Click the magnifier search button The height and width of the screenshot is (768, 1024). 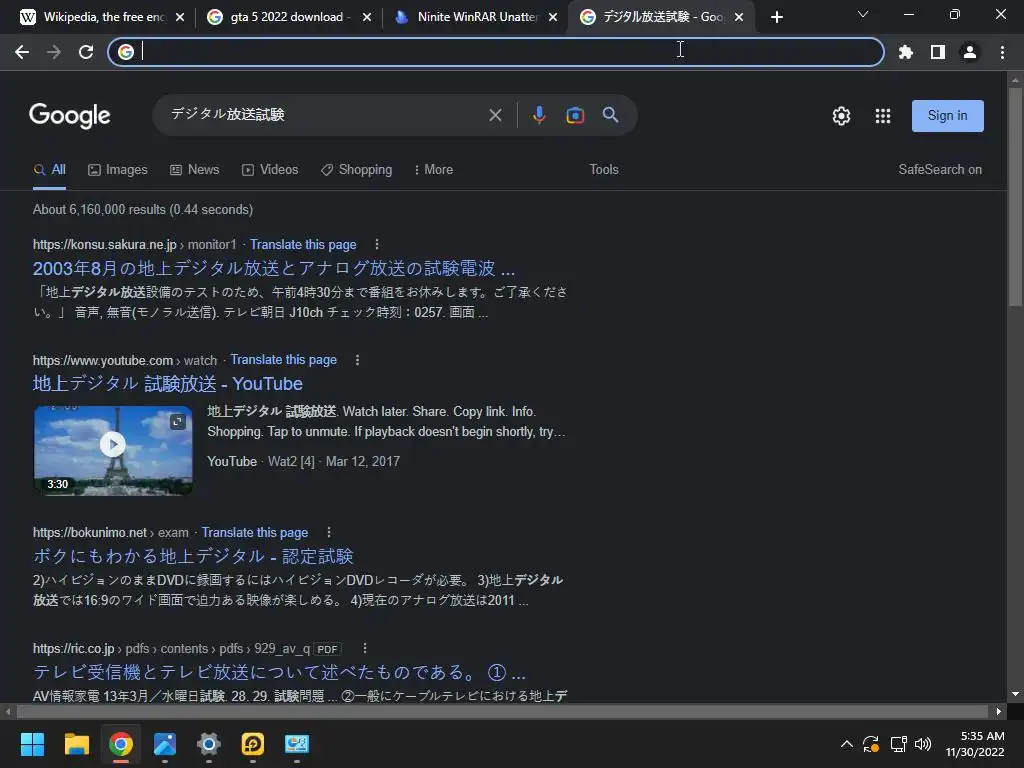click(610, 116)
